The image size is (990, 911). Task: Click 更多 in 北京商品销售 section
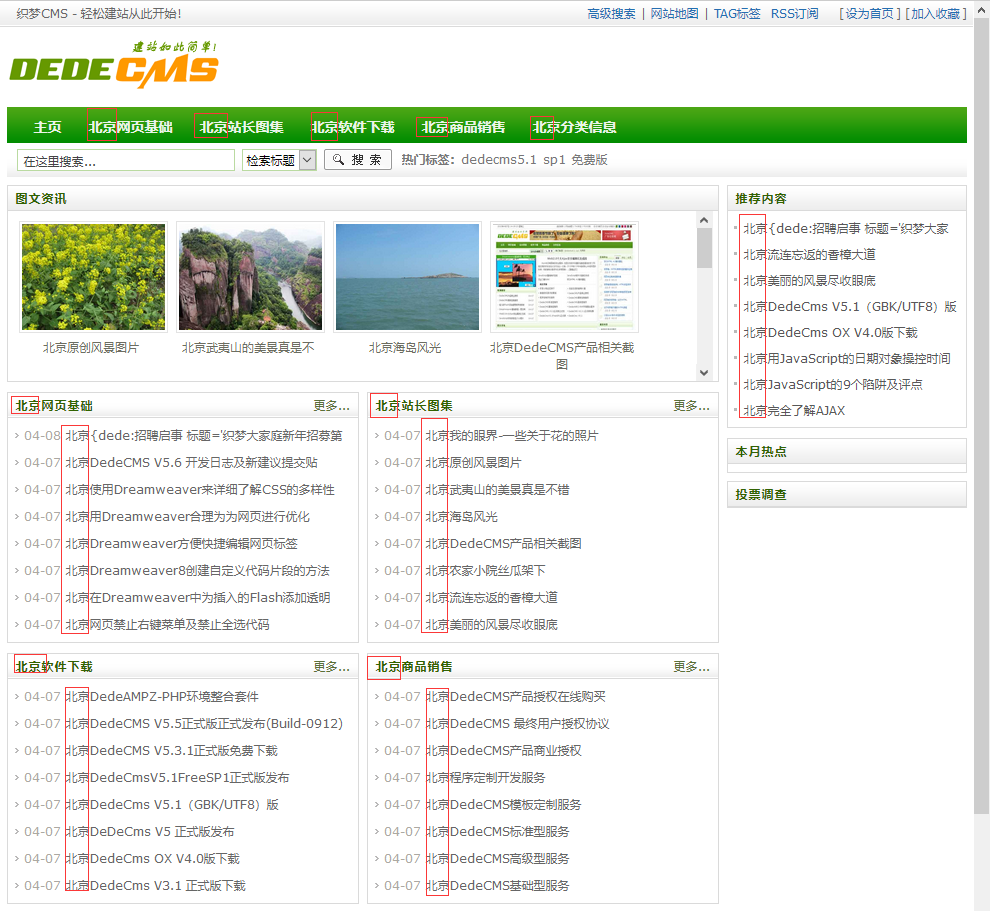tap(691, 667)
